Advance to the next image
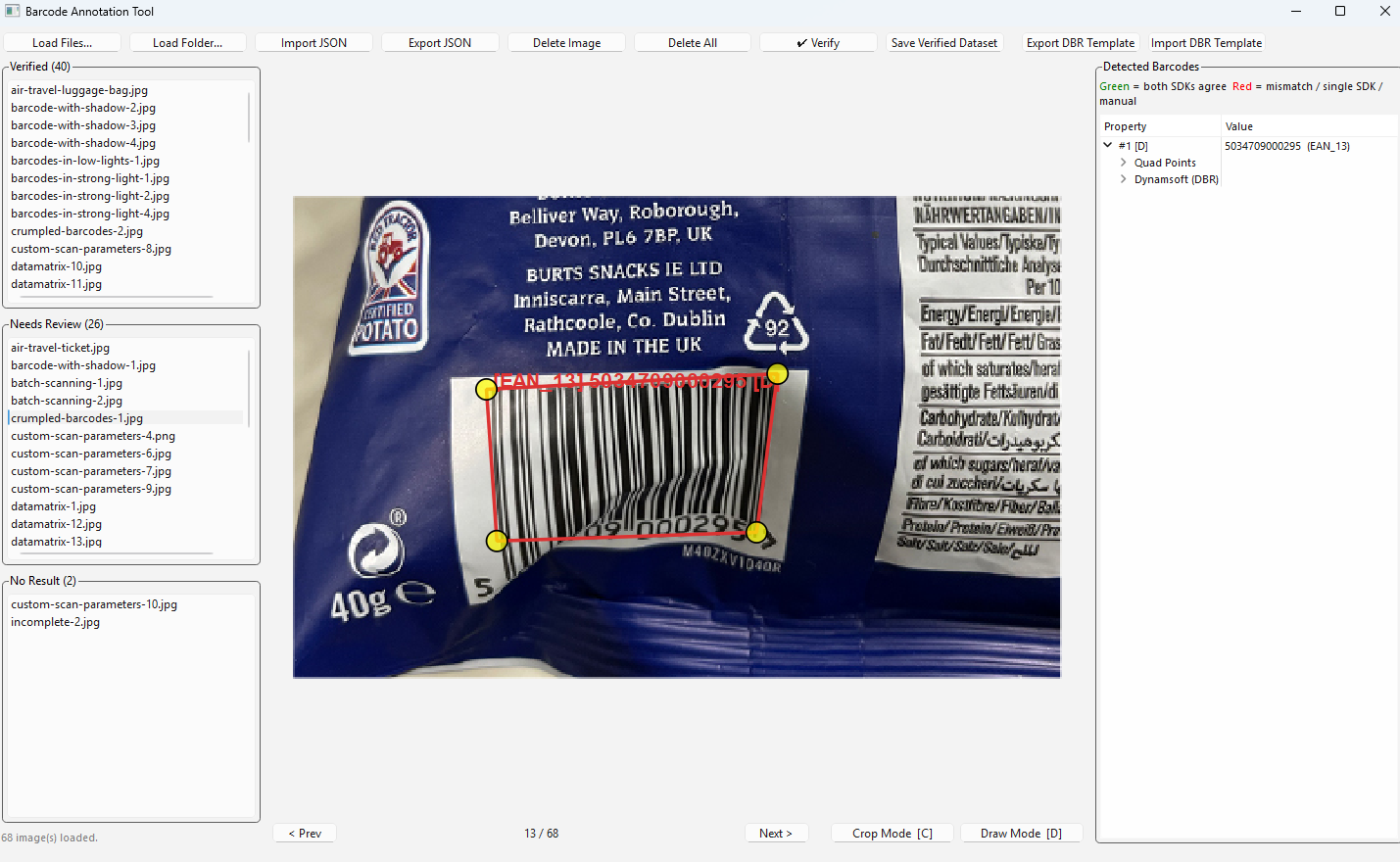Image resolution: width=1400 pixels, height=862 pixels. (777, 833)
